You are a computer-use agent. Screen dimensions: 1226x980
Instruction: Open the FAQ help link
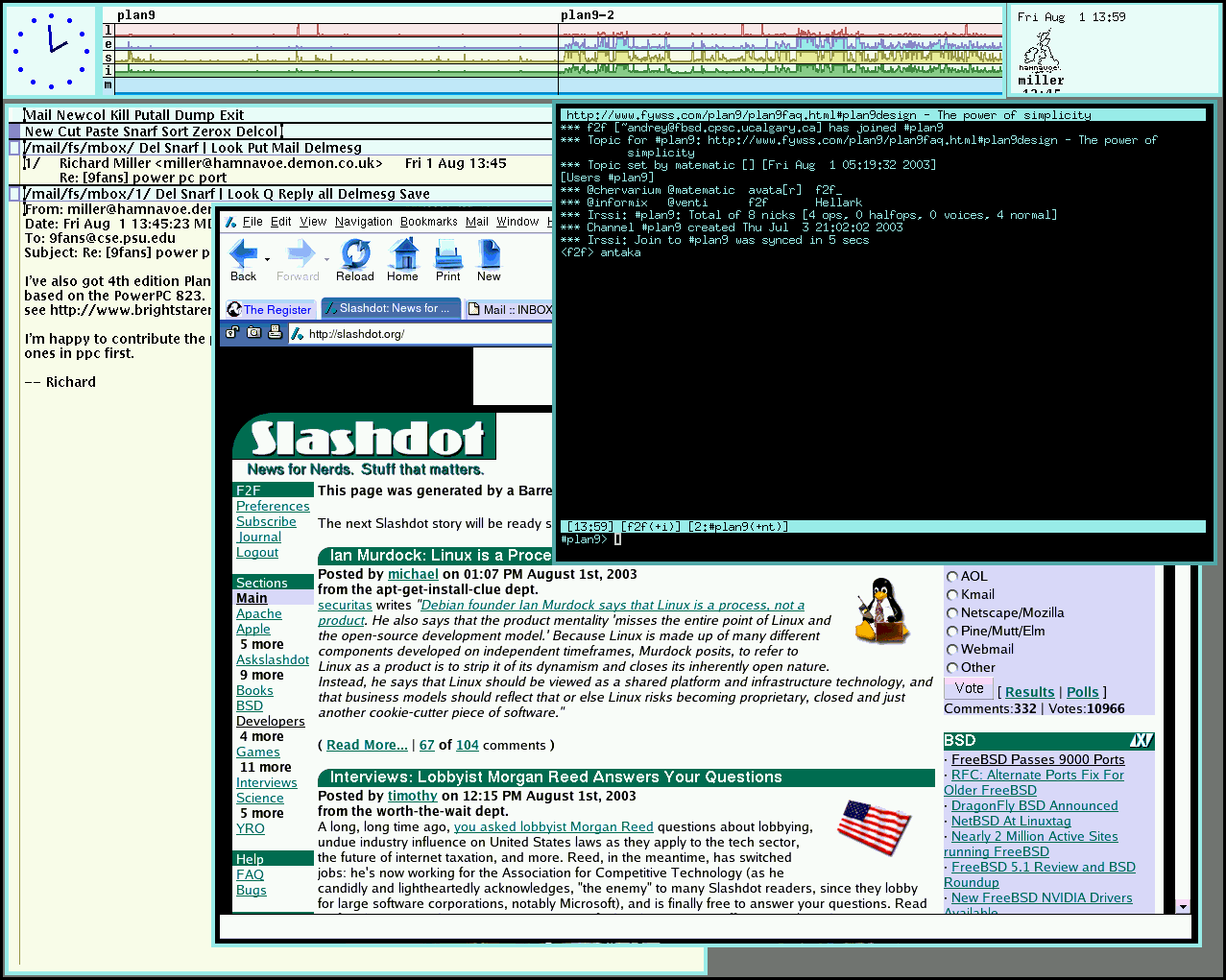(250, 874)
